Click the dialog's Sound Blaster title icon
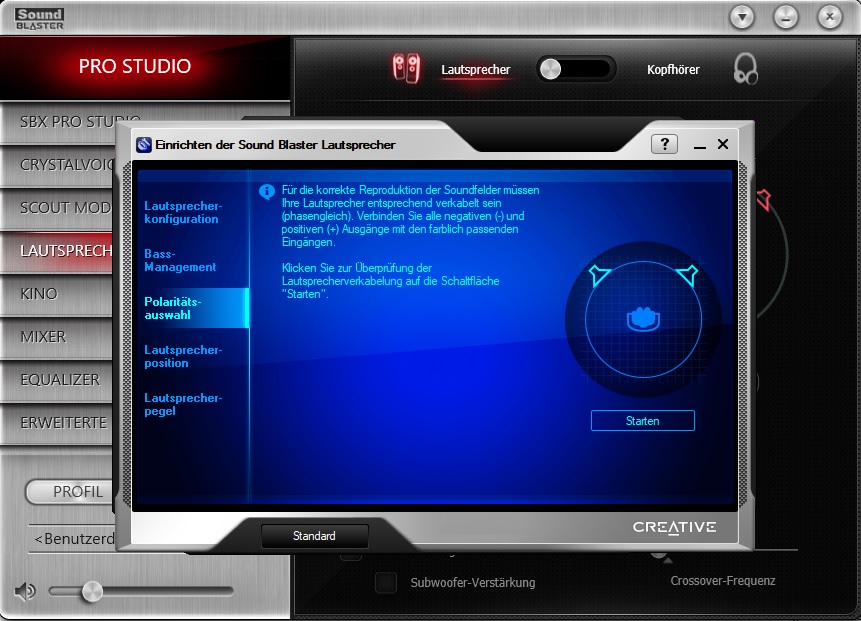The height and width of the screenshot is (621, 861). [144, 145]
